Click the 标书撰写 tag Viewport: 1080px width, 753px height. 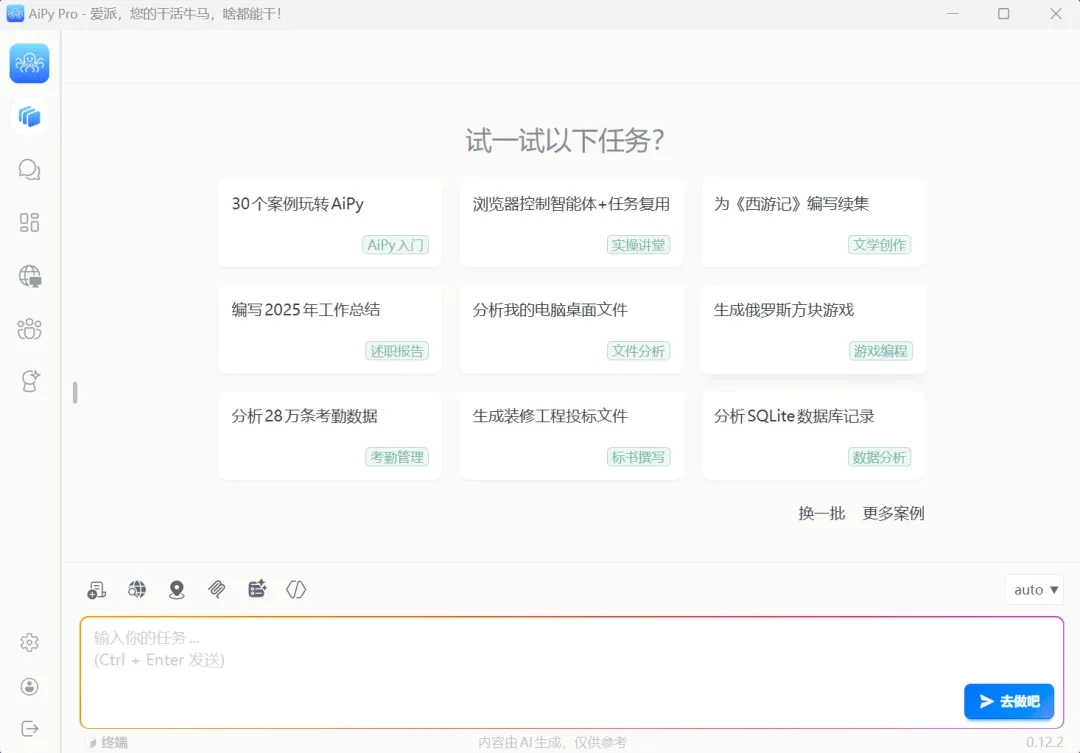pos(638,457)
